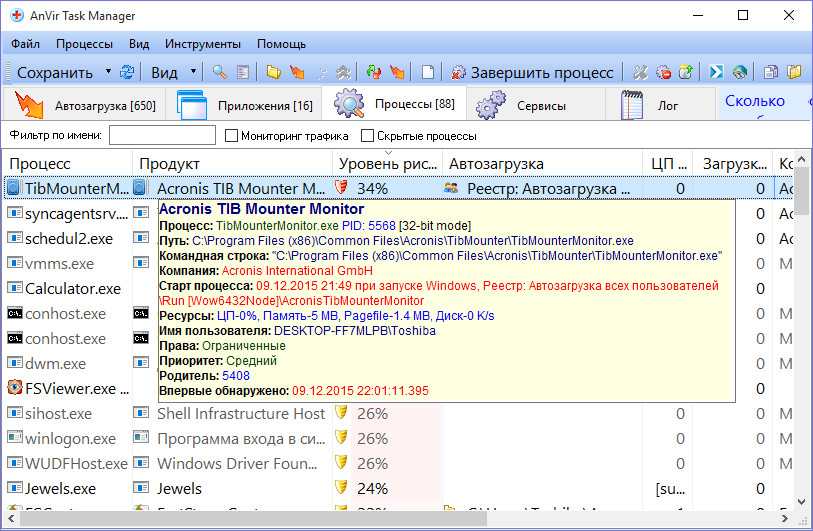The width and height of the screenshot is (813, 531).
Task: Open the Вид toolbar dropdown arrow
Action: (x=193, y=71)
